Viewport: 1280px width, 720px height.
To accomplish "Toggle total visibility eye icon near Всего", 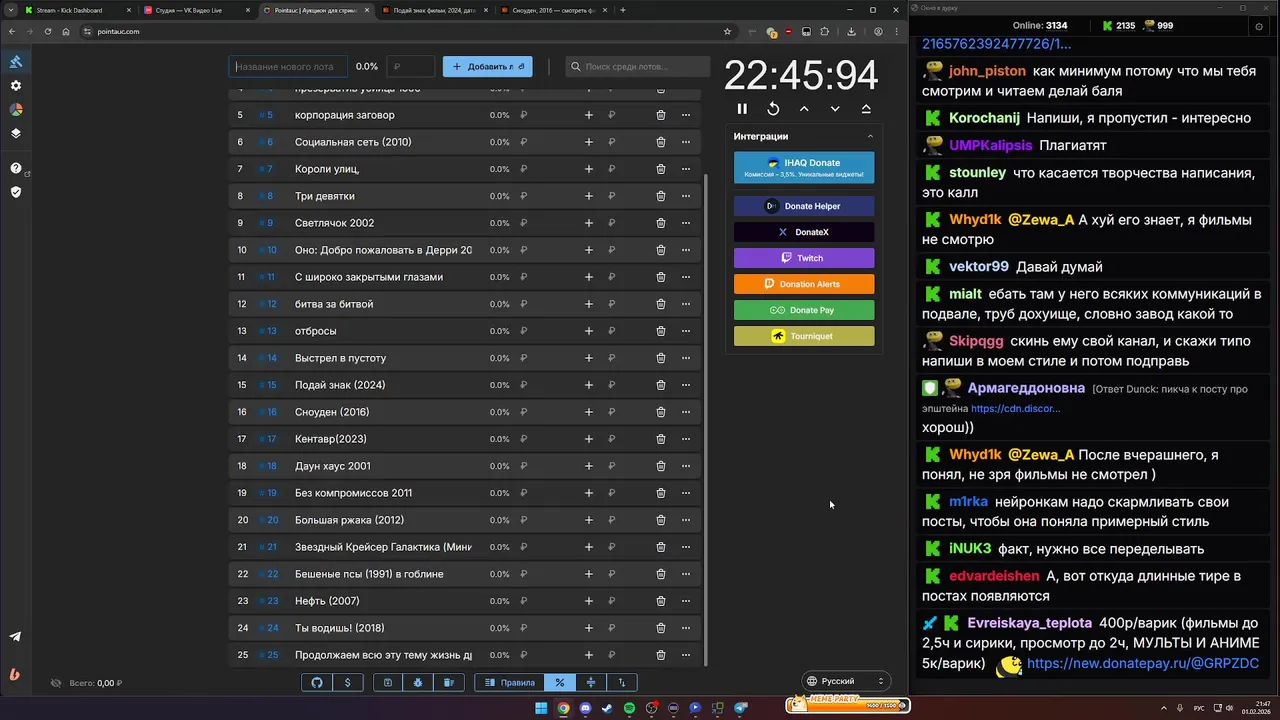I will tap(56, 683).
